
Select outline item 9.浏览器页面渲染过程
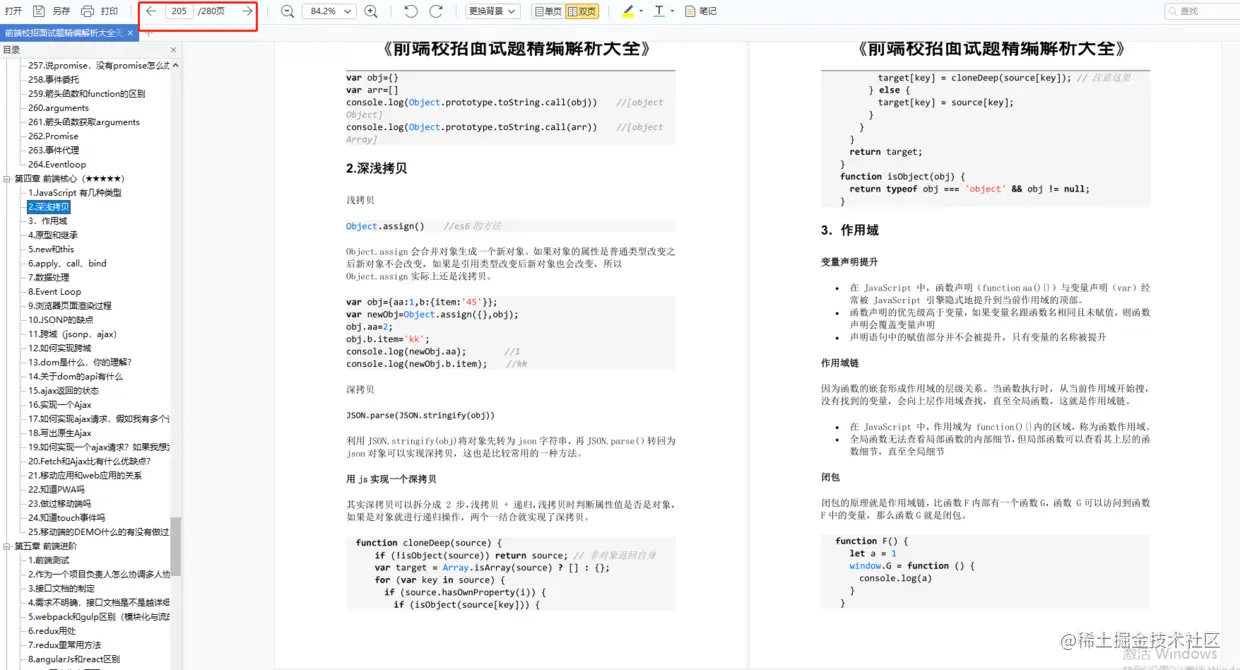[x=69, y=306]
